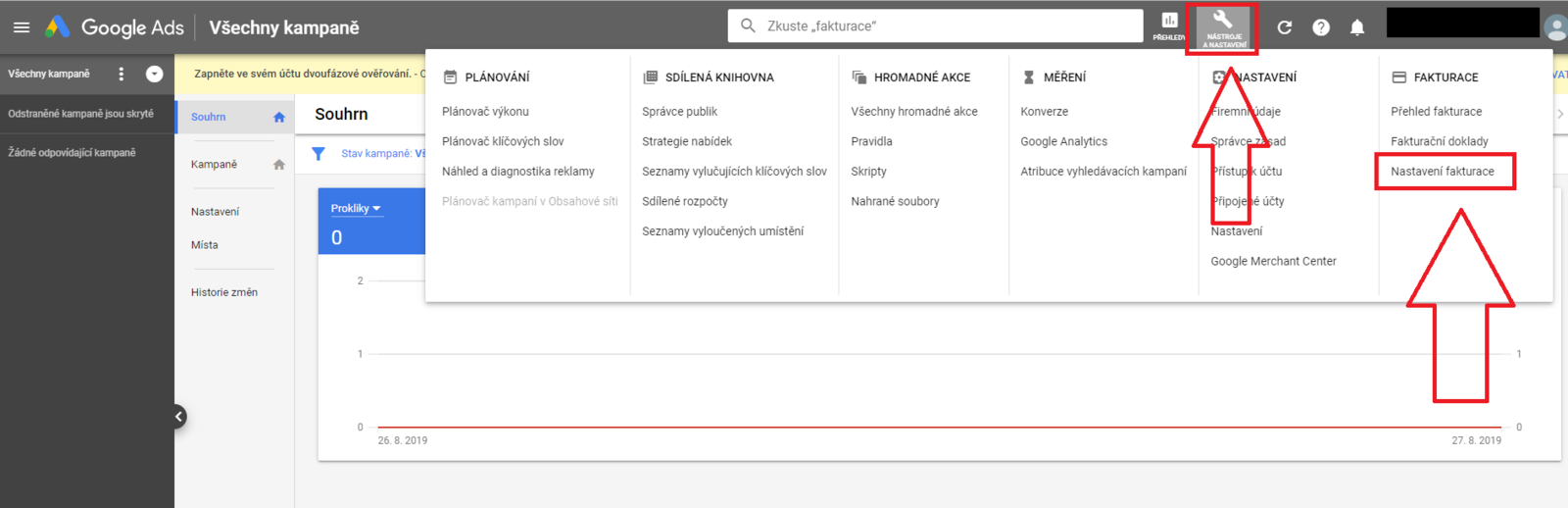Image resolution: width=1568 pixels, height=508 pixels.
Task: Open Místa in the page menu
Action: click(x=204, y=245)
